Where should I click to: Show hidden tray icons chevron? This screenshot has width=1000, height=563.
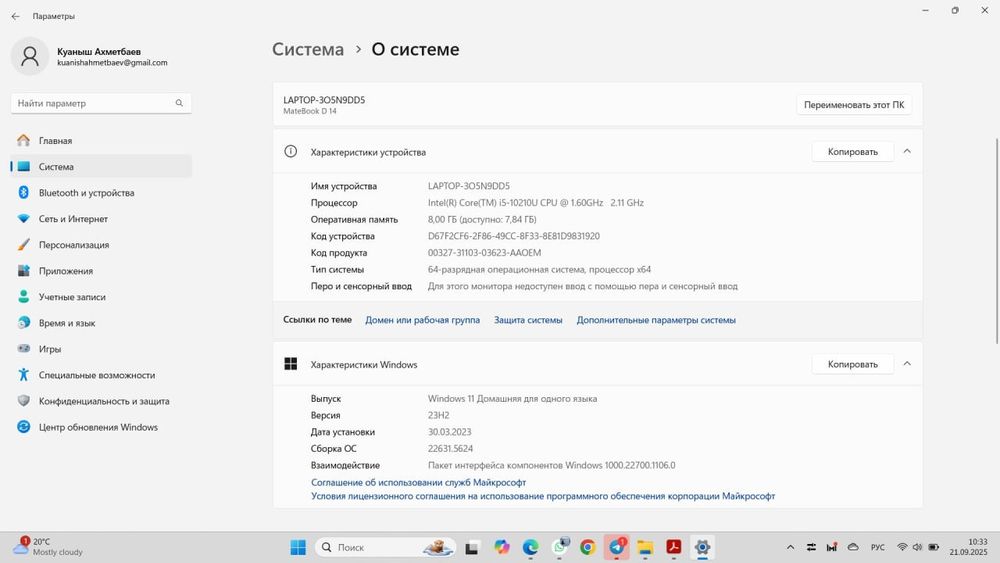790,547
